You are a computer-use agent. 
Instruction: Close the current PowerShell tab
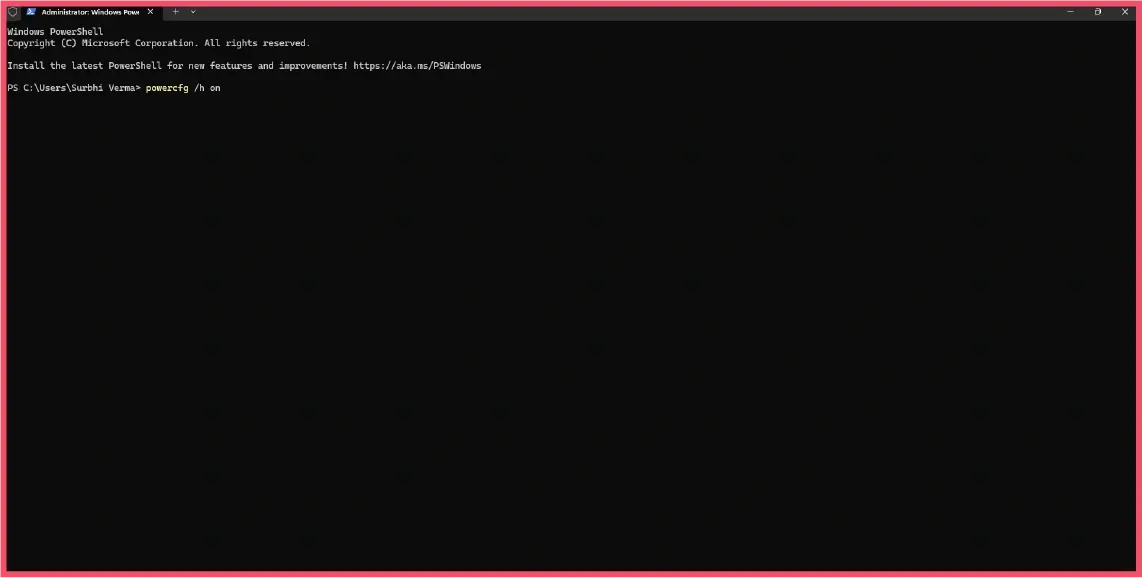point(150,11)
